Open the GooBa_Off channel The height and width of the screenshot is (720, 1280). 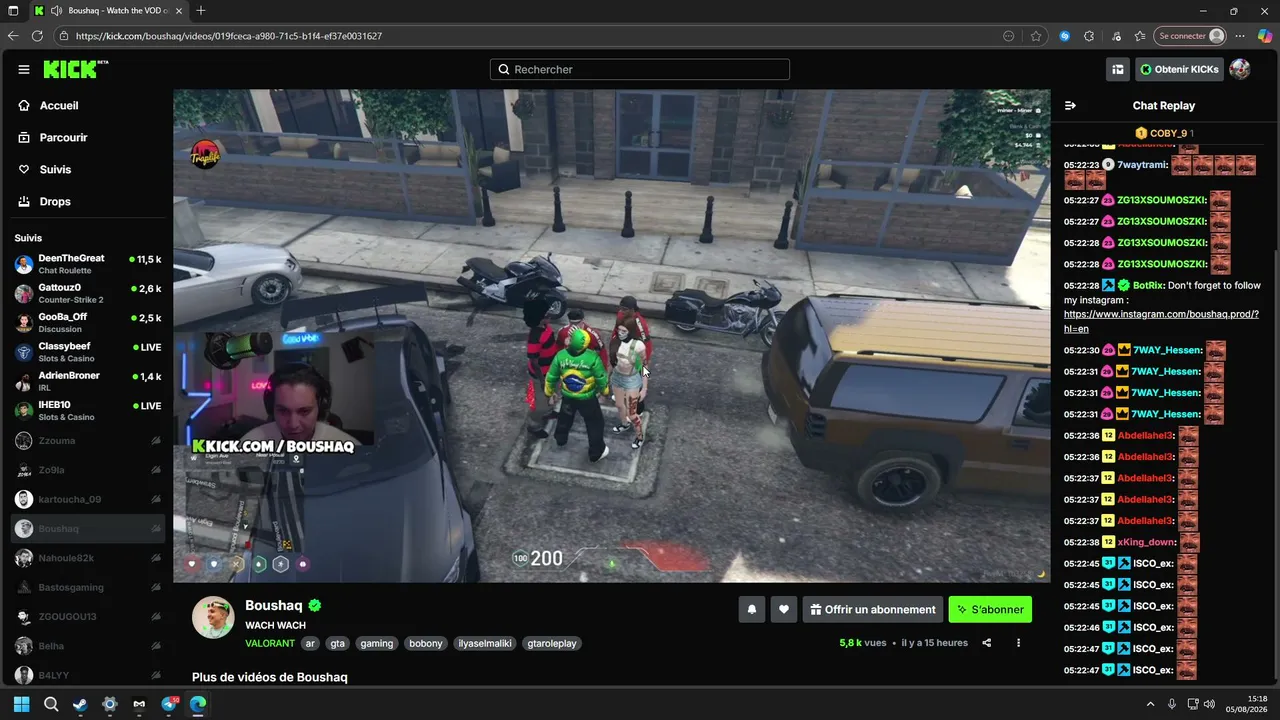click(x=87, y=323)
